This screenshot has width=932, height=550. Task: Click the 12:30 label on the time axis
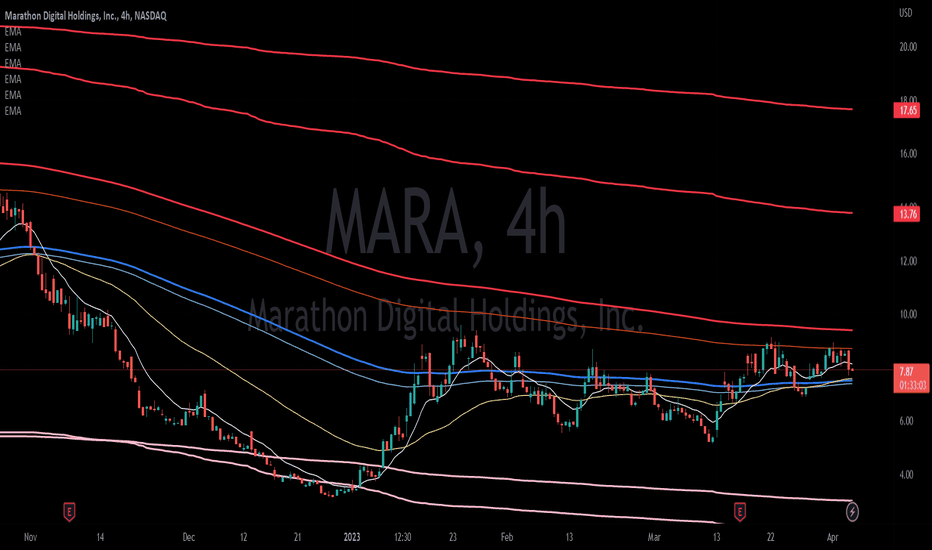(402, 537)
